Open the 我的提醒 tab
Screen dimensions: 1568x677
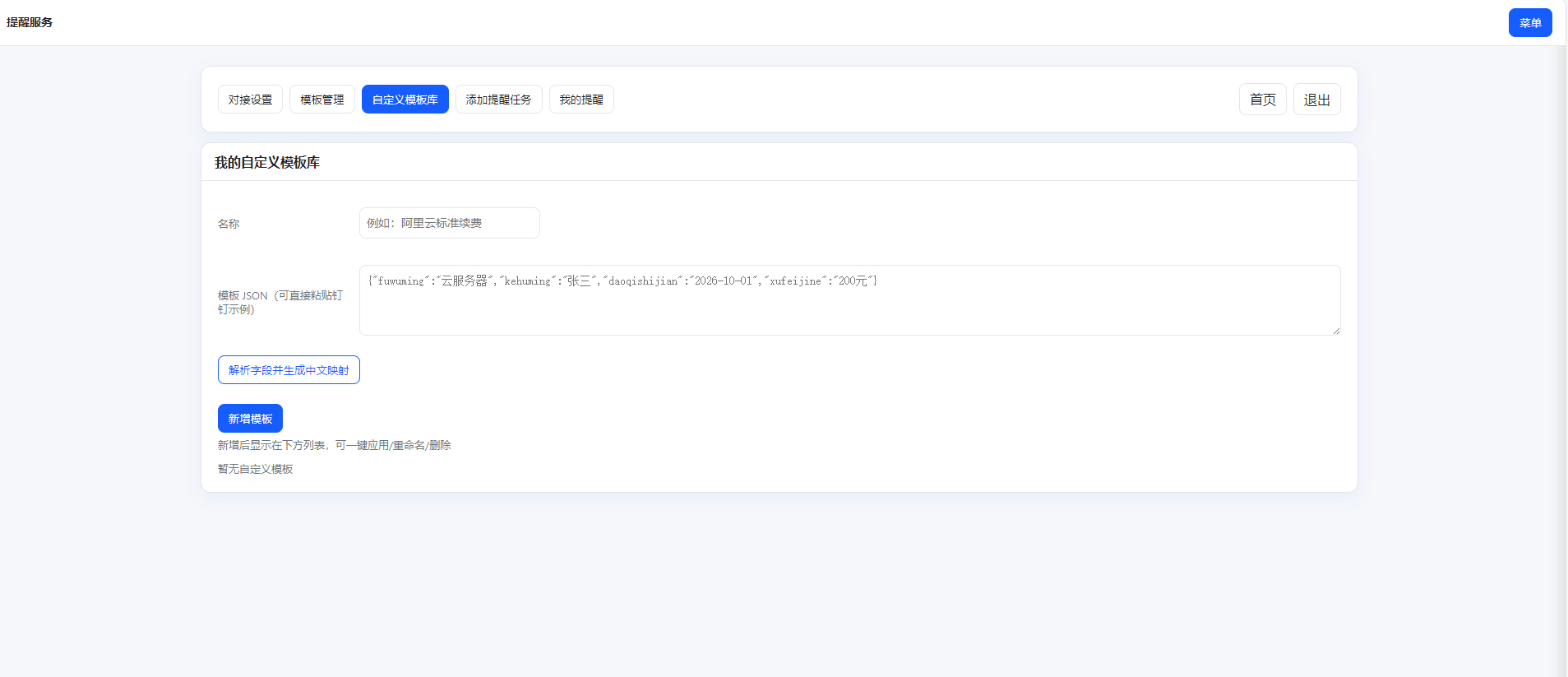coord(580,100)
